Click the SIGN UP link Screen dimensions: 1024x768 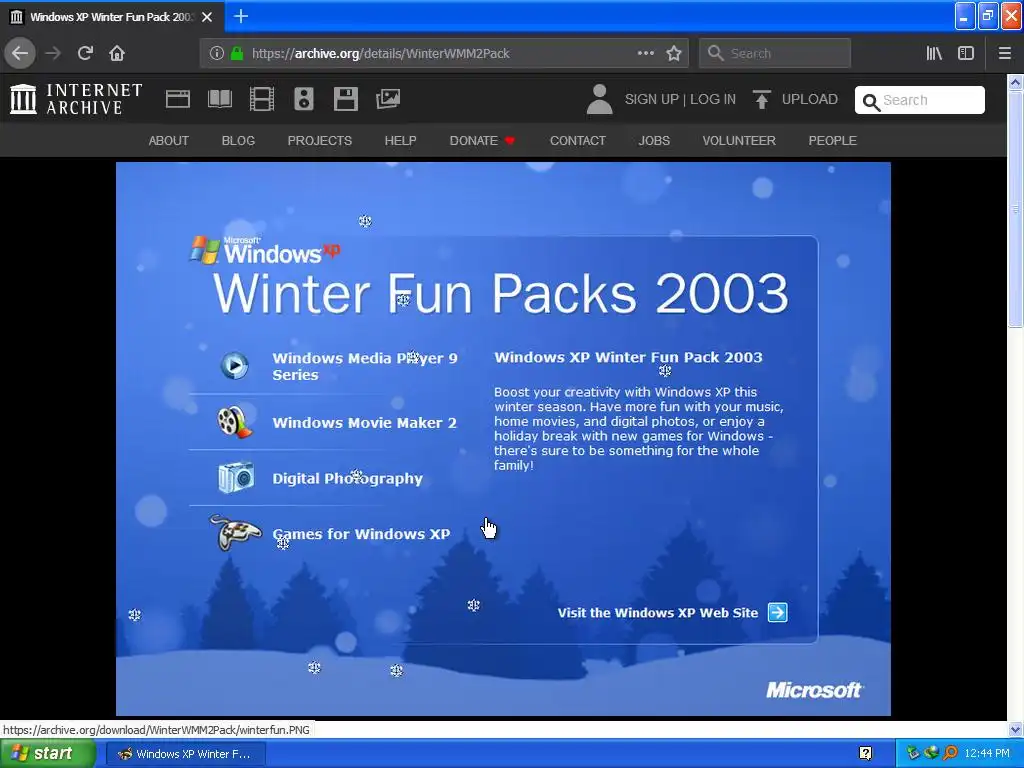click(x=652, y=99)
